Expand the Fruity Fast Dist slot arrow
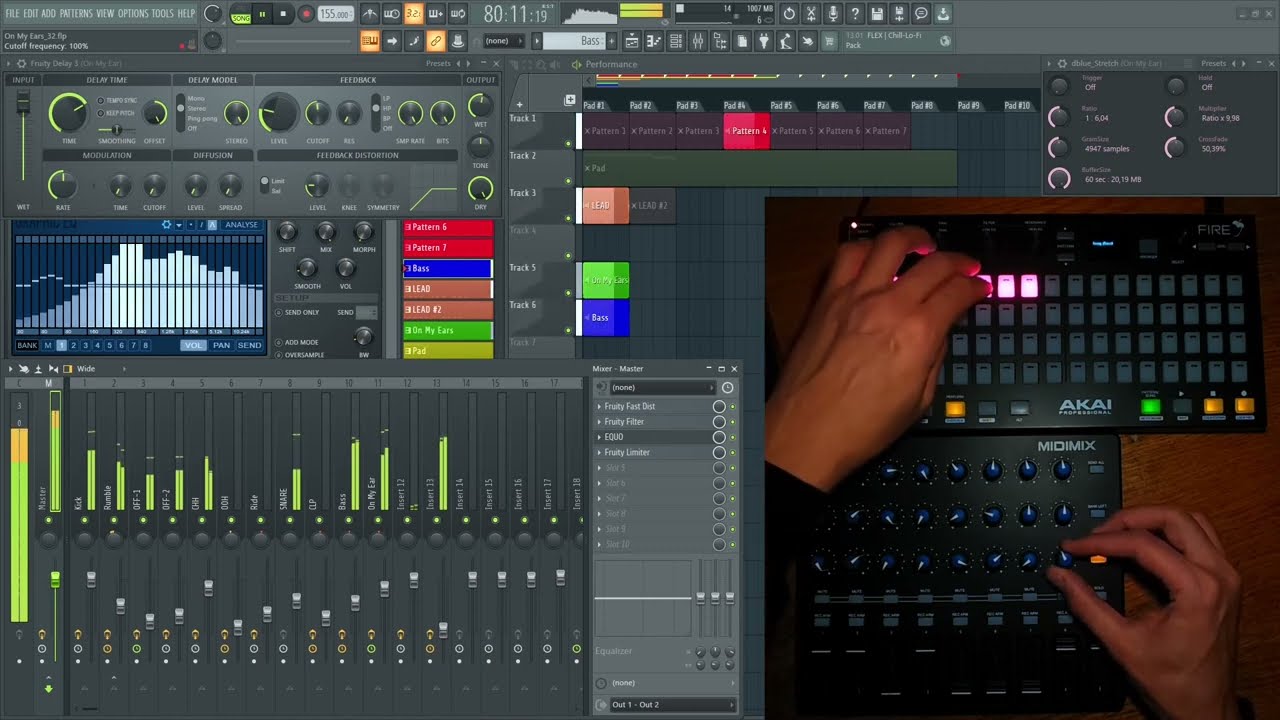 pyautogui.click(x=600, y=406)
